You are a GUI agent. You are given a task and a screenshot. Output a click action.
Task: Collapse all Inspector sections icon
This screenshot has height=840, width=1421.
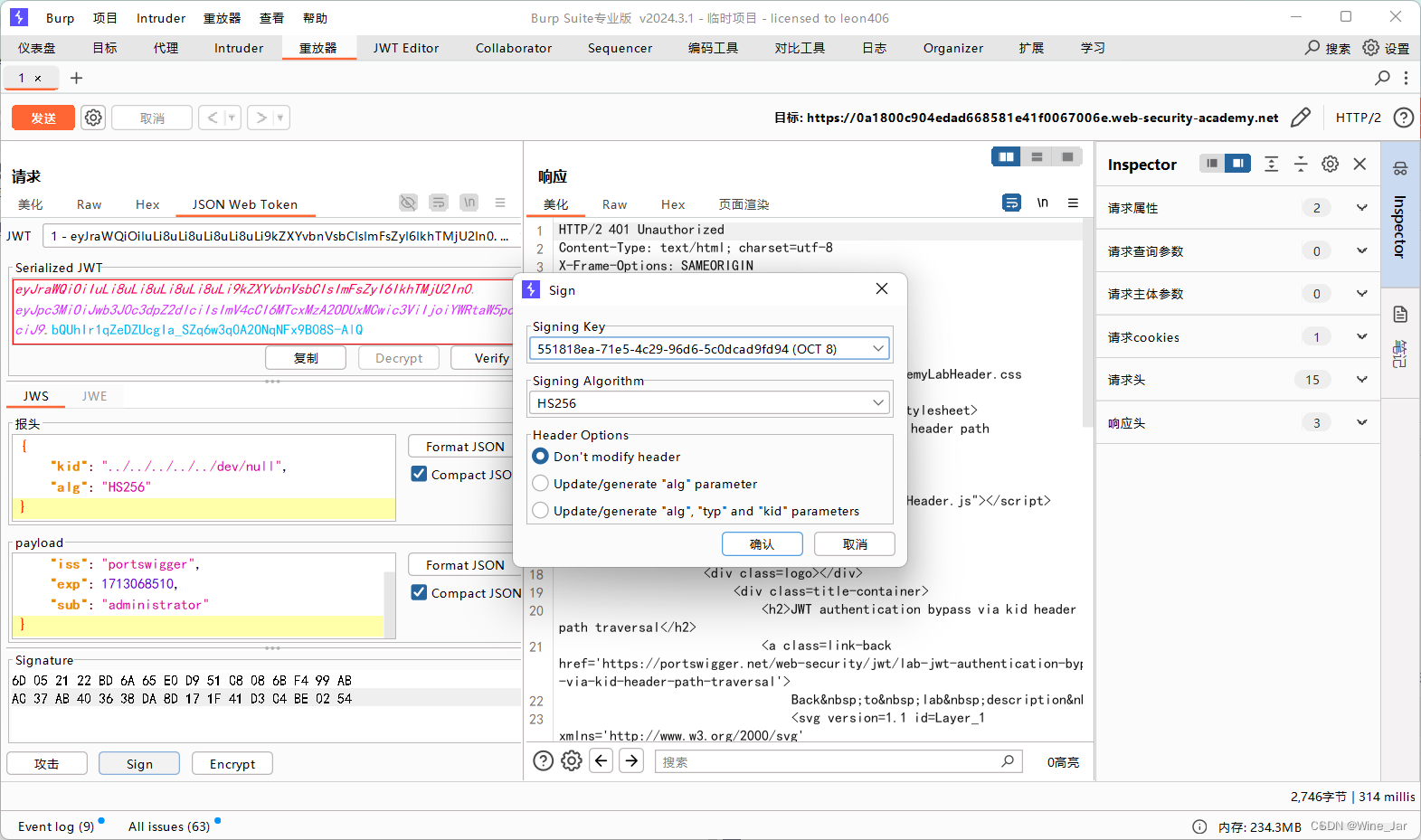[1301, 164]
